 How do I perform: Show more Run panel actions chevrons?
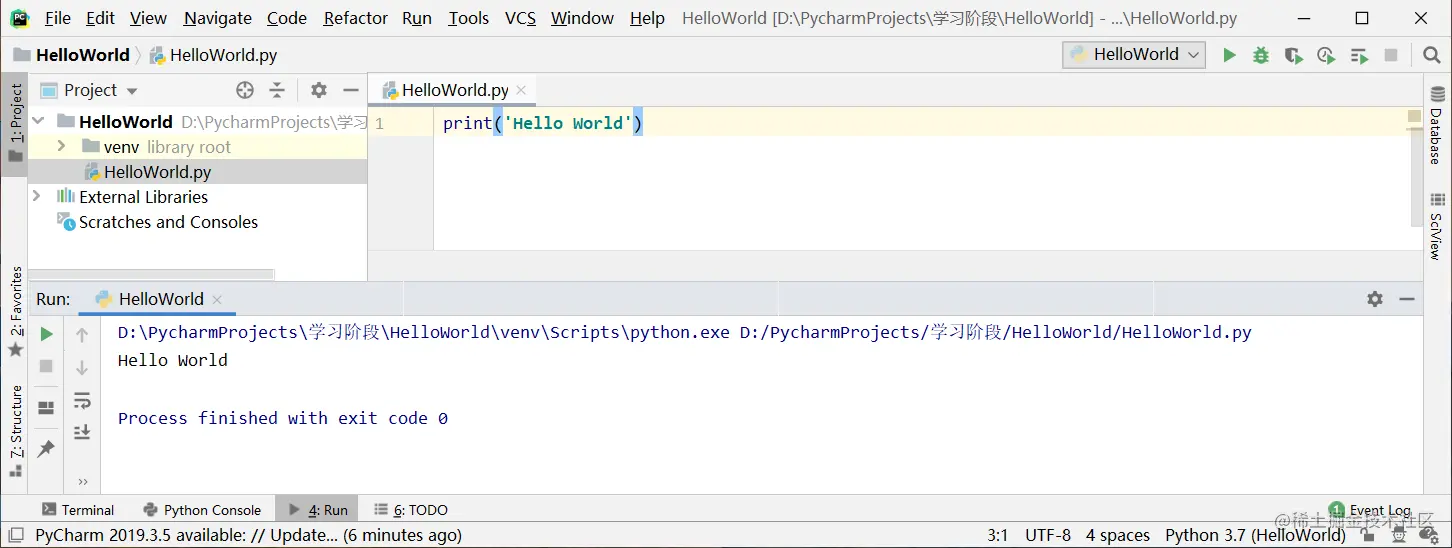click(82, 482)
